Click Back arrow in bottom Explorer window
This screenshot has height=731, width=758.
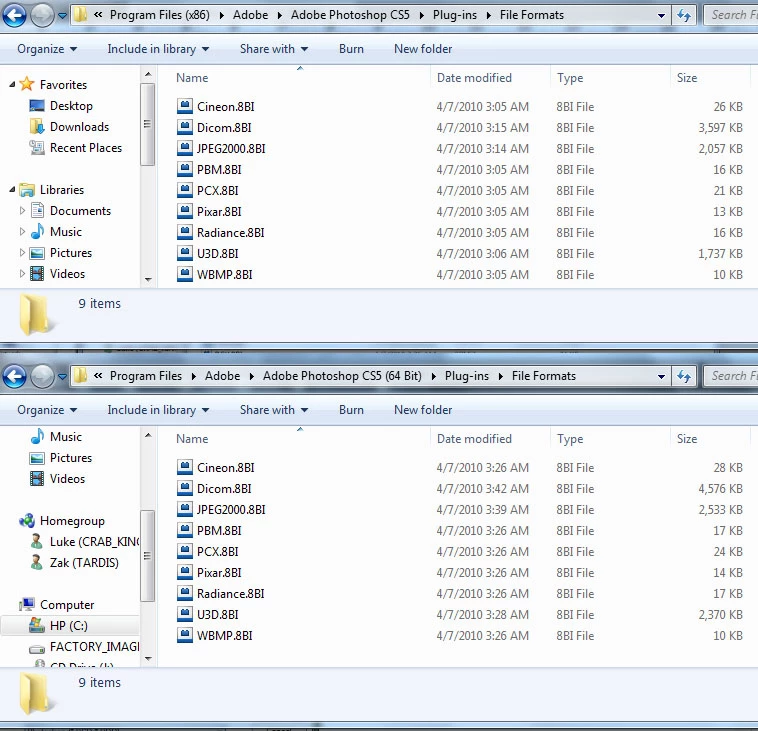pyautogui.click(x=15, y=376)
